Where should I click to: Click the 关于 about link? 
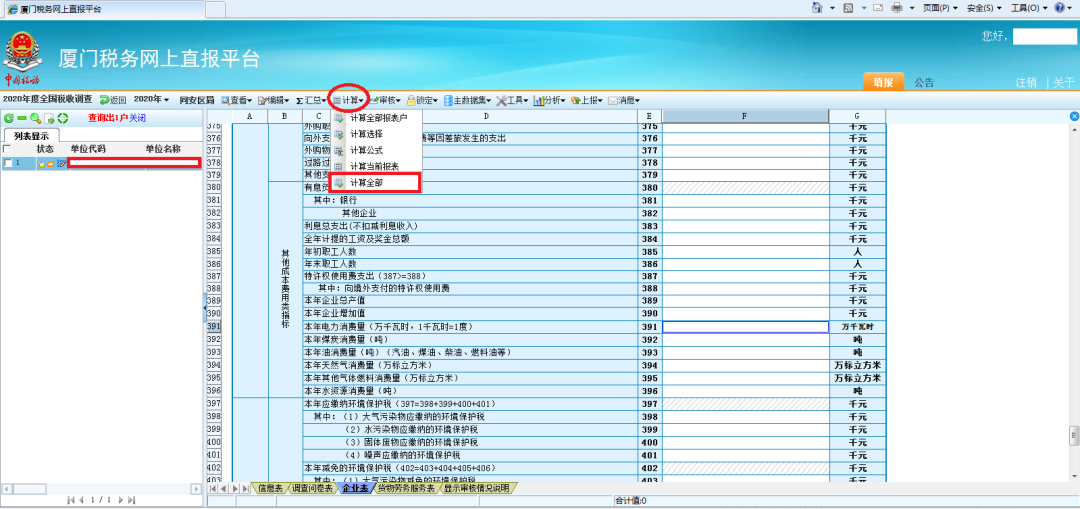point(1064,83)
